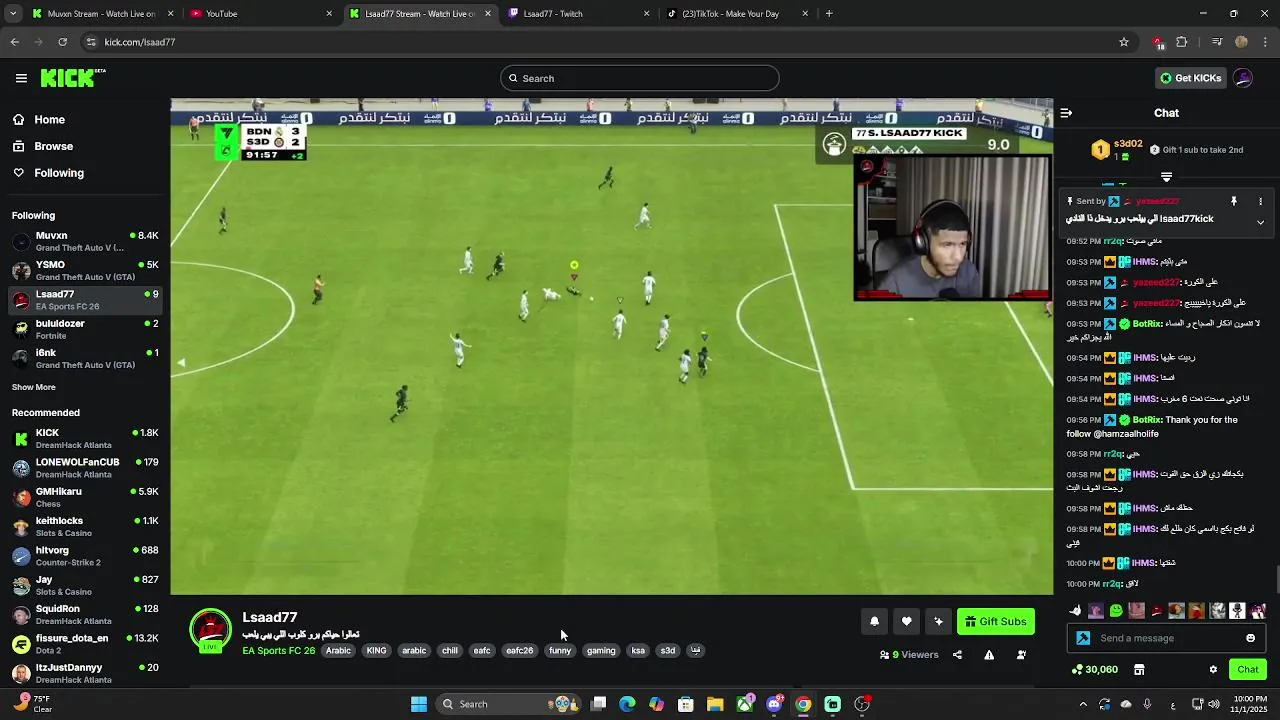Open browser extensions puzzle icon
The width and height of the screenshot is (1280, 720).
[x=1182, y=42]
